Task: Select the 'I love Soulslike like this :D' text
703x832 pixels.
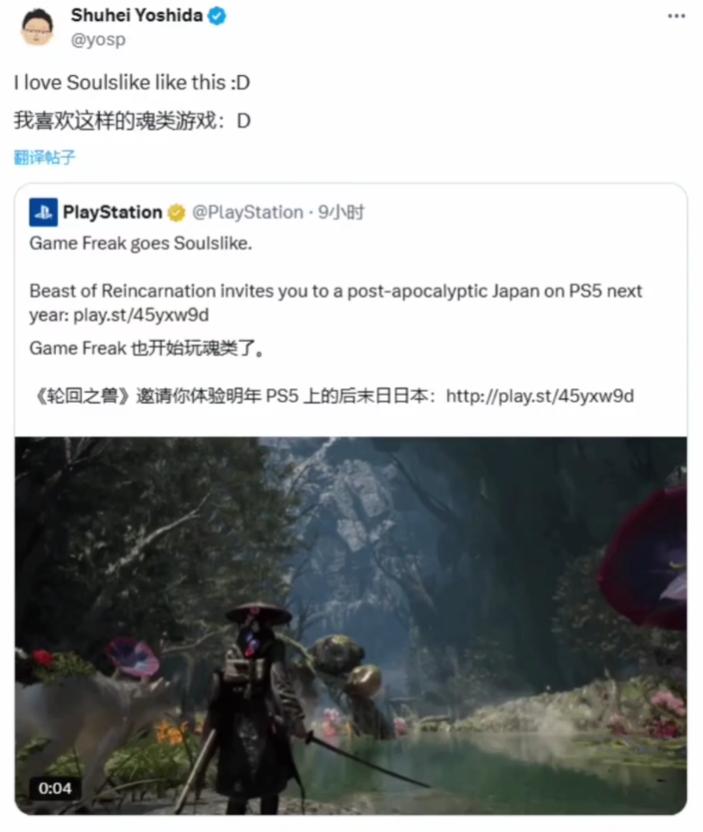Action: pyautogui.click(x=132, y=83)
